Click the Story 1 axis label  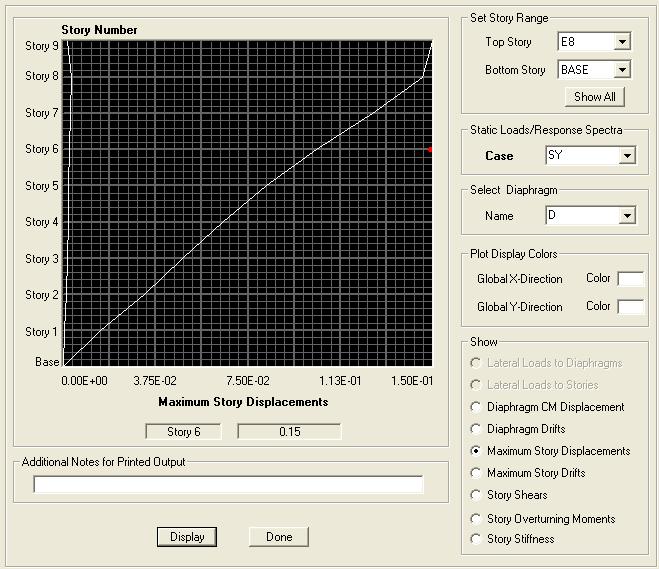42,332
